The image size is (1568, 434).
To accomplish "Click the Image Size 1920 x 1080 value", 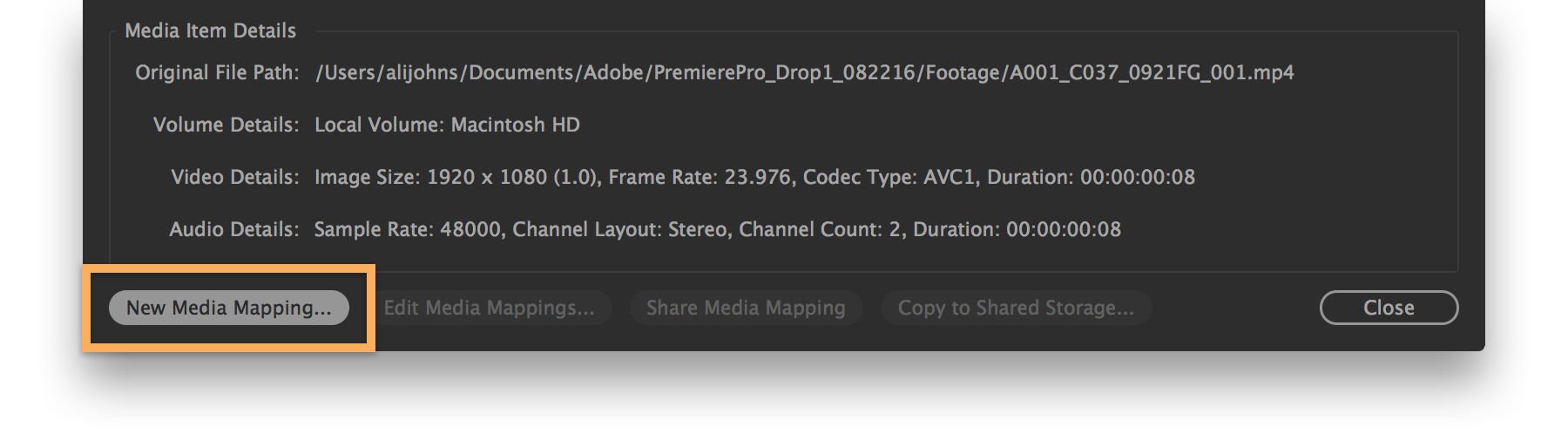I will 456,177.
